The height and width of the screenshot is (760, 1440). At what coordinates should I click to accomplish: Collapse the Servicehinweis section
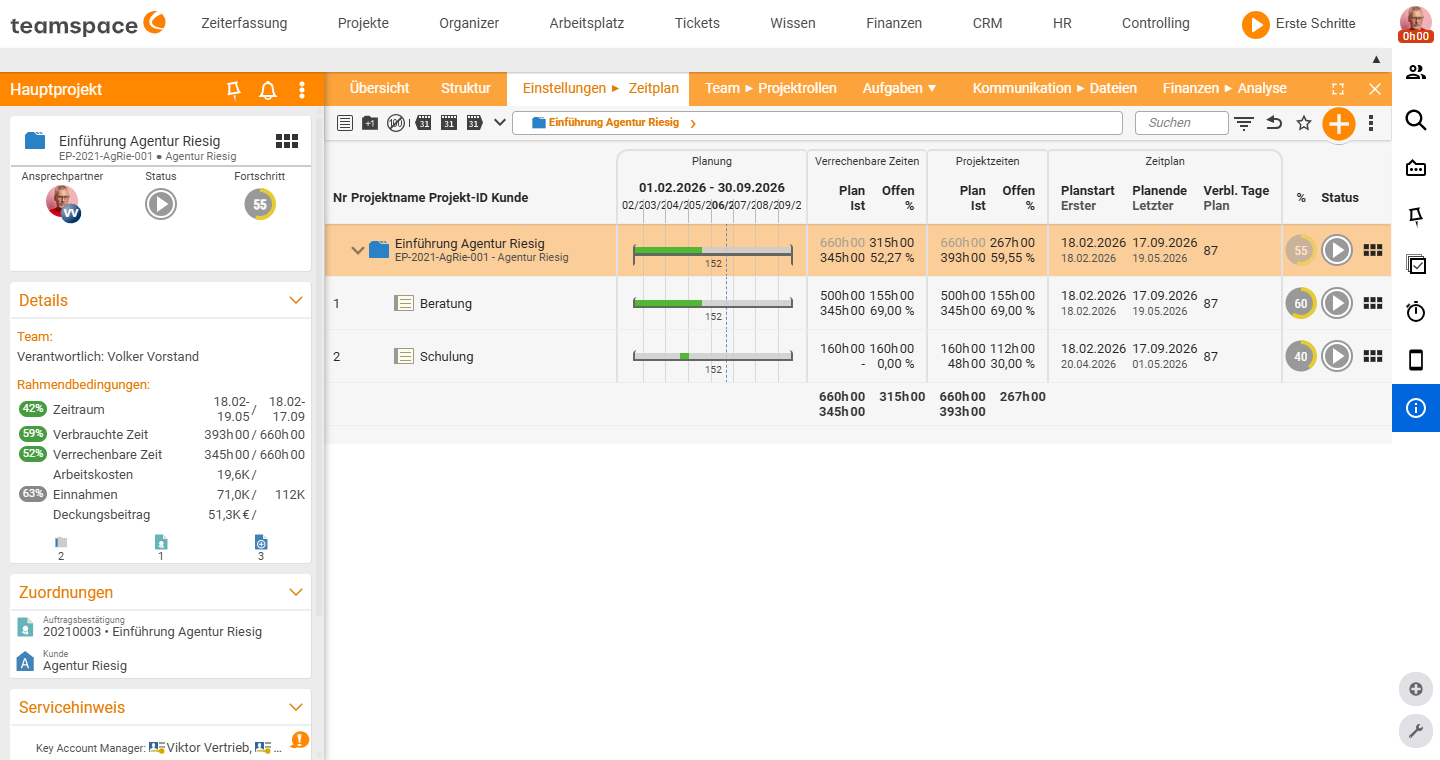[296, 707]
